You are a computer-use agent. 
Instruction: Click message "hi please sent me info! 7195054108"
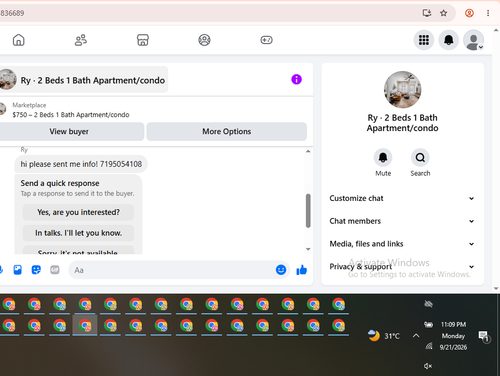pyautogui.click(x=81, y=164)
